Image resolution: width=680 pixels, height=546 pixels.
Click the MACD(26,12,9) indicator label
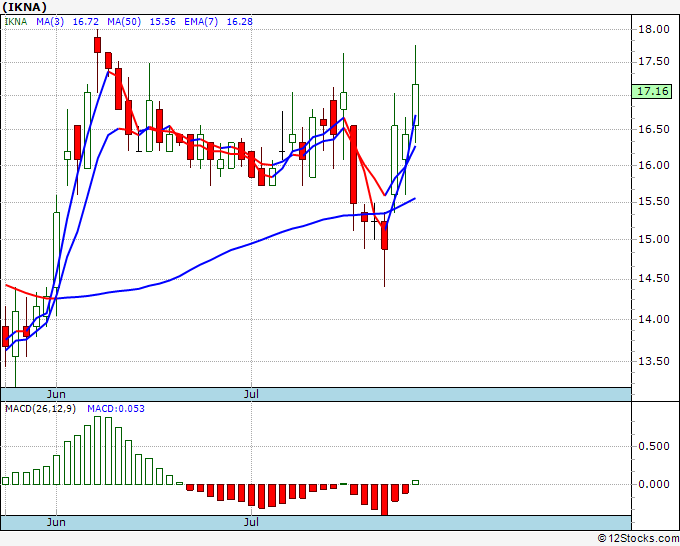tap(40, 409)
